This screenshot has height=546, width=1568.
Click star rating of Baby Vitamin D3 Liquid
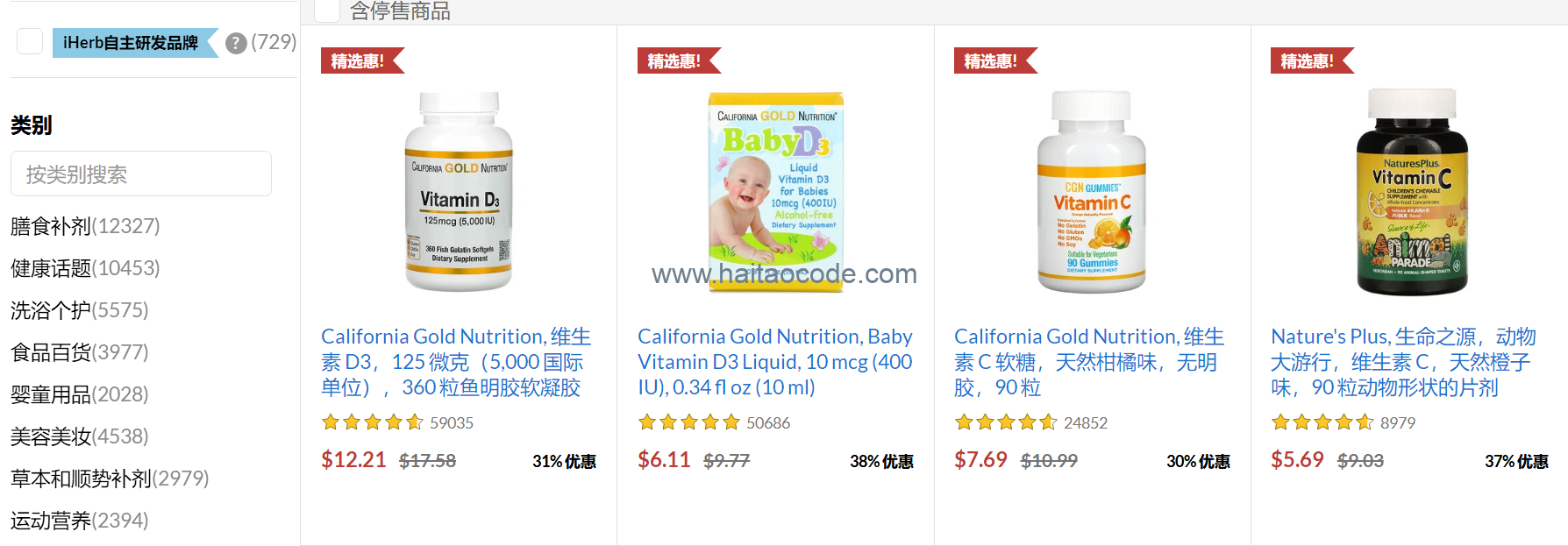point(689,422)
